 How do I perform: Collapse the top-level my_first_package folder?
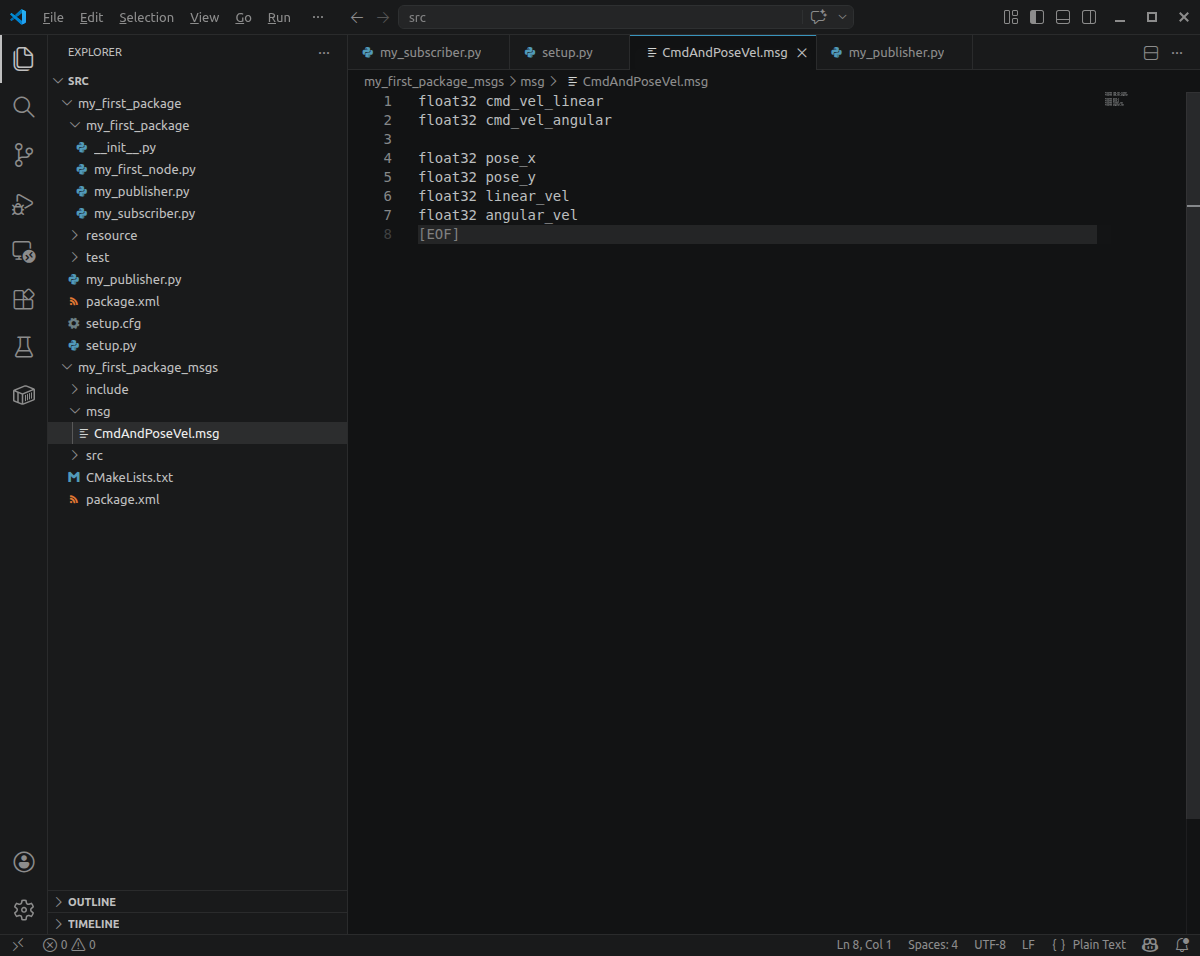click(68, 103)
